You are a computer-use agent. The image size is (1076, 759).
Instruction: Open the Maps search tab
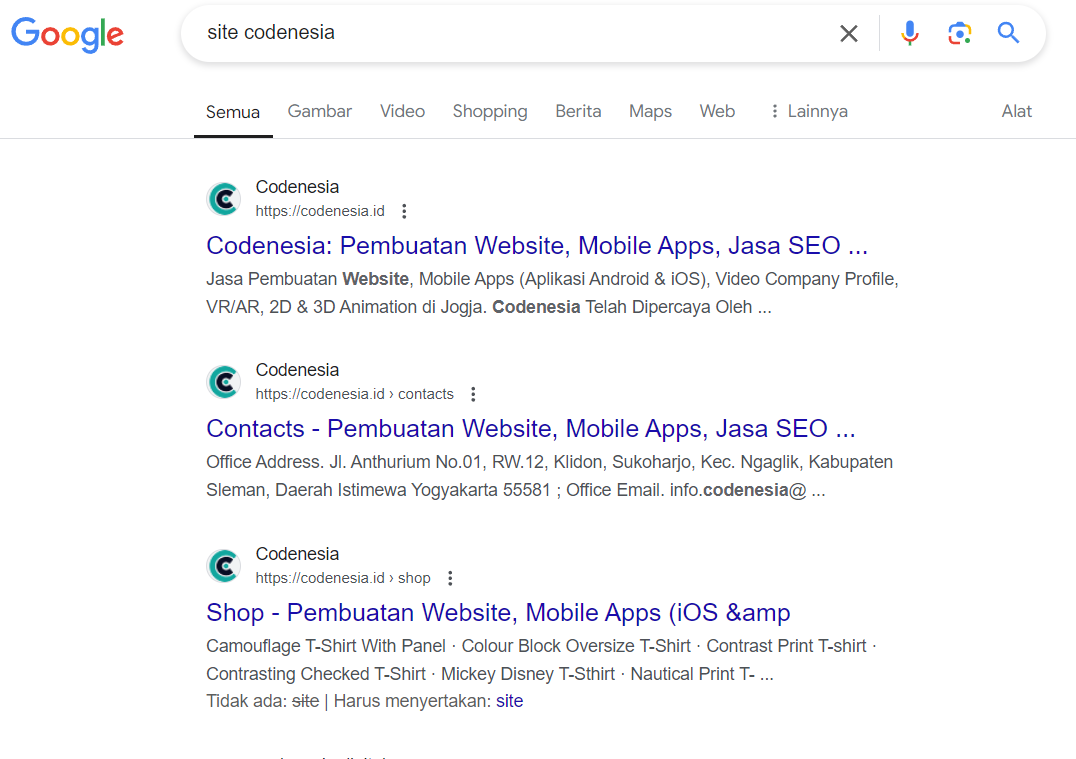pyautogui.click(x=650, y=111)
